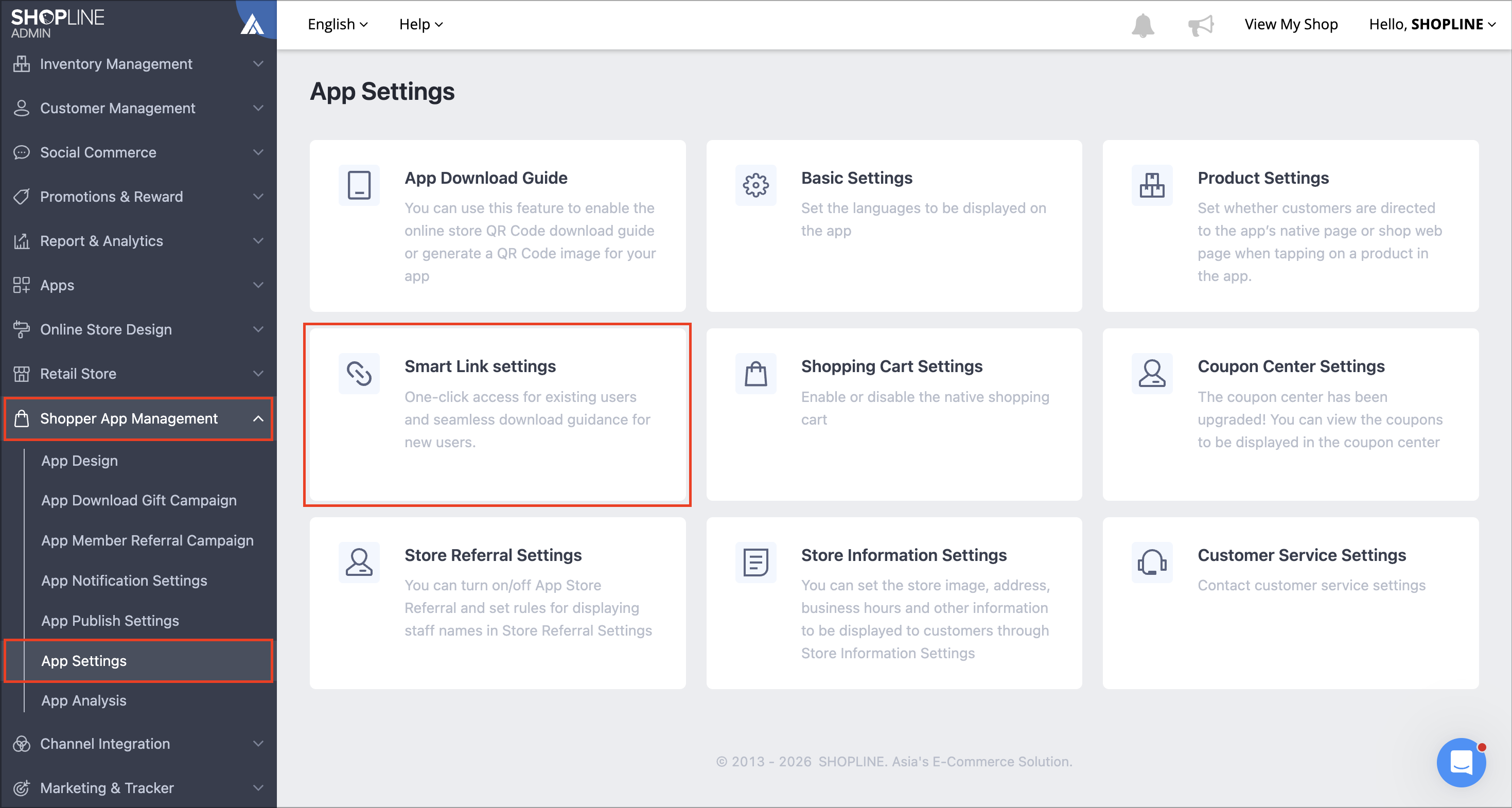Go to App Design submenu item
1512x808 pixels.
79,461
